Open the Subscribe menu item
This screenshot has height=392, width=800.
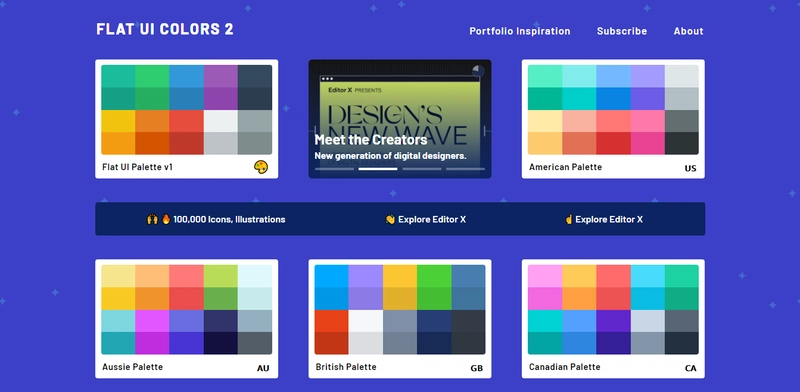[622, 31]
